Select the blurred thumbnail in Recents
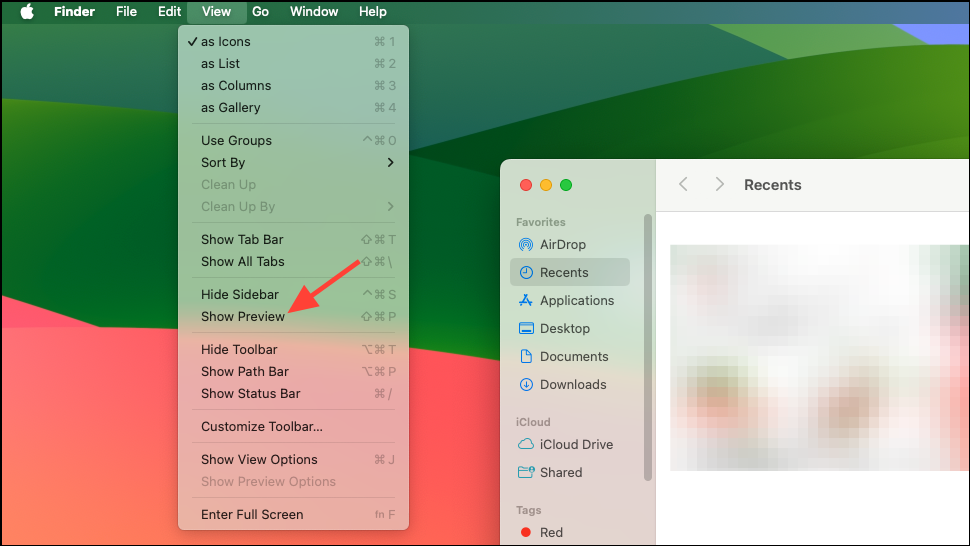This screenshot has width=970, height=546. pos(819,357)
